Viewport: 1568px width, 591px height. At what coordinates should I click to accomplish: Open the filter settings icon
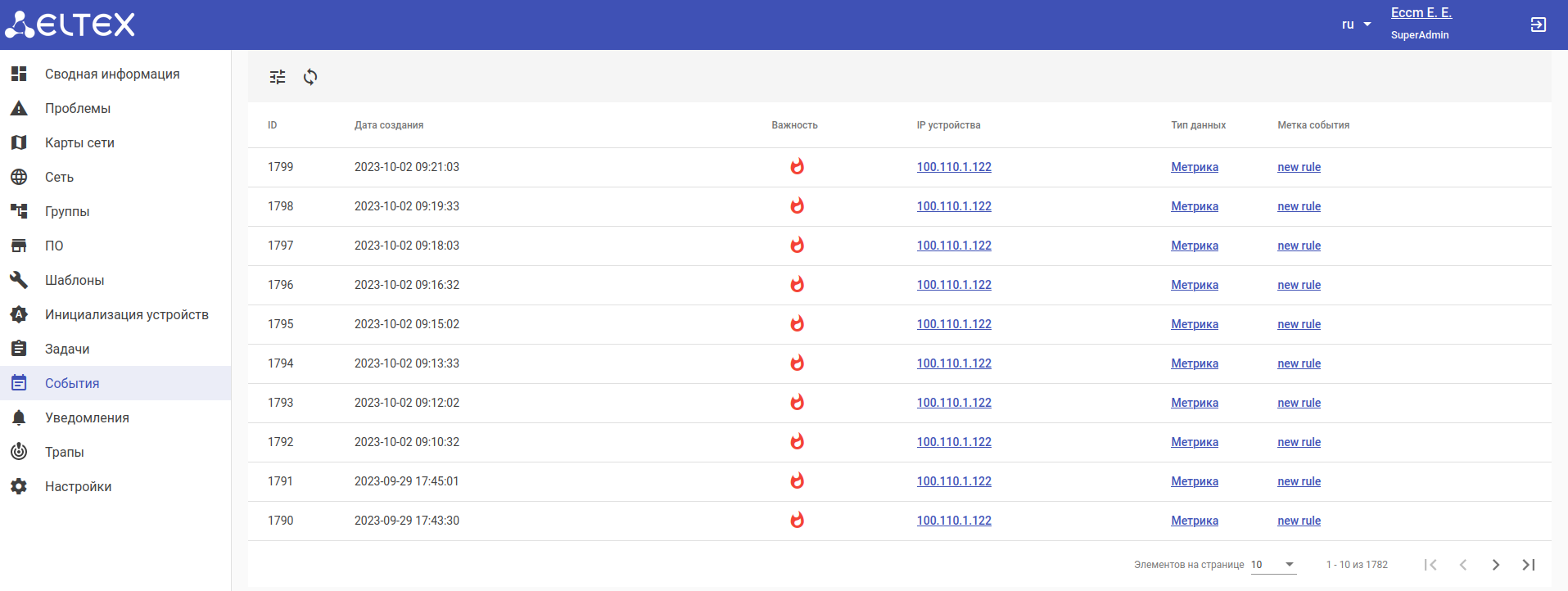pyautogui.click(x=278, y=77)
